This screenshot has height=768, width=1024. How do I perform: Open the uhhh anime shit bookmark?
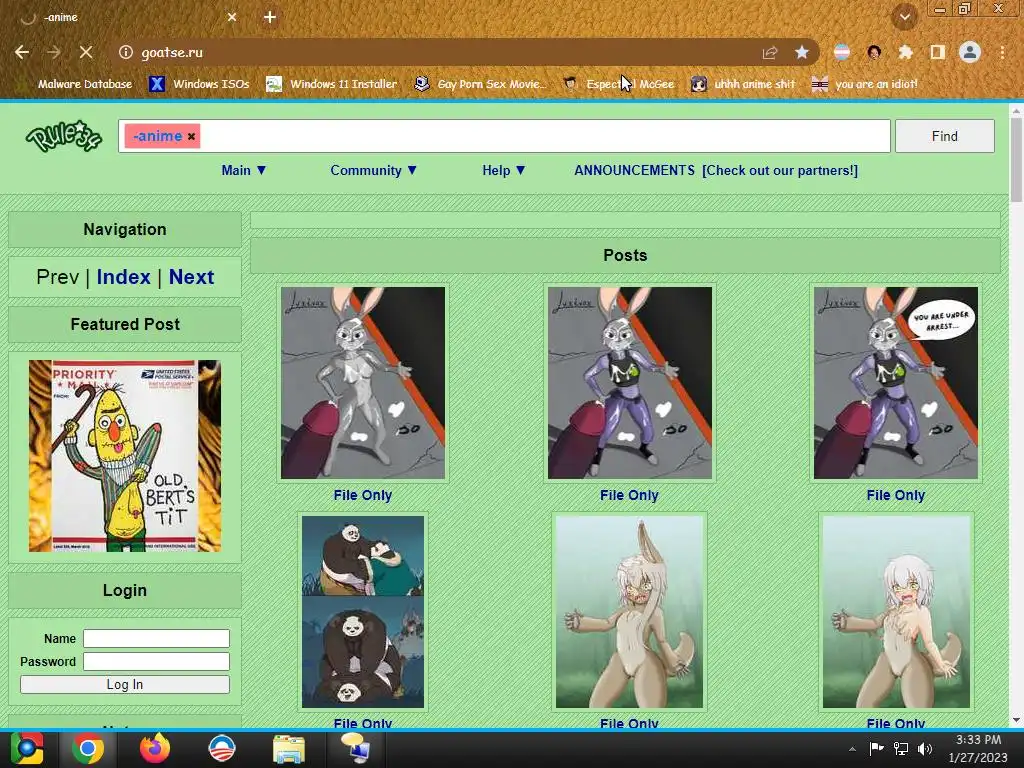pyautogui.click(x=743, y=84)
